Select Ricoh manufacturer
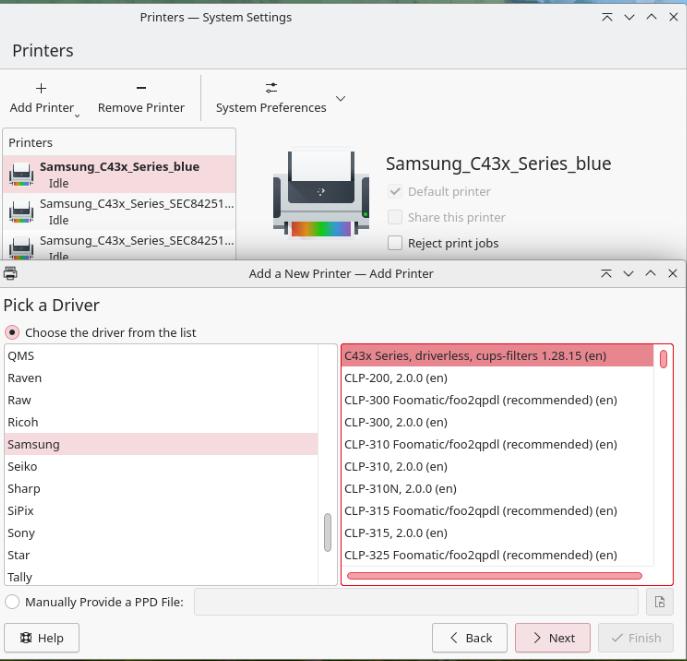This screenshot has height=661, width=687. pyautogui.click(x=161, y=422)
